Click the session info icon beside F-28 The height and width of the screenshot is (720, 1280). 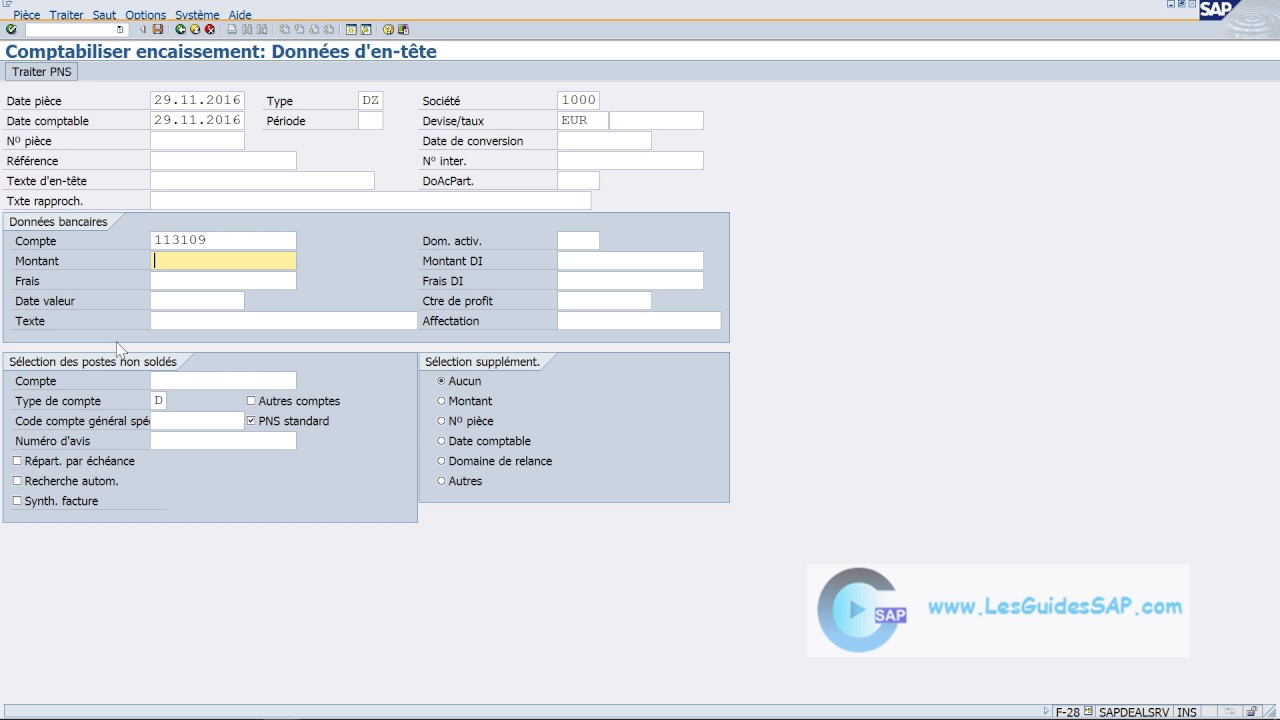tap(1088, 712)
